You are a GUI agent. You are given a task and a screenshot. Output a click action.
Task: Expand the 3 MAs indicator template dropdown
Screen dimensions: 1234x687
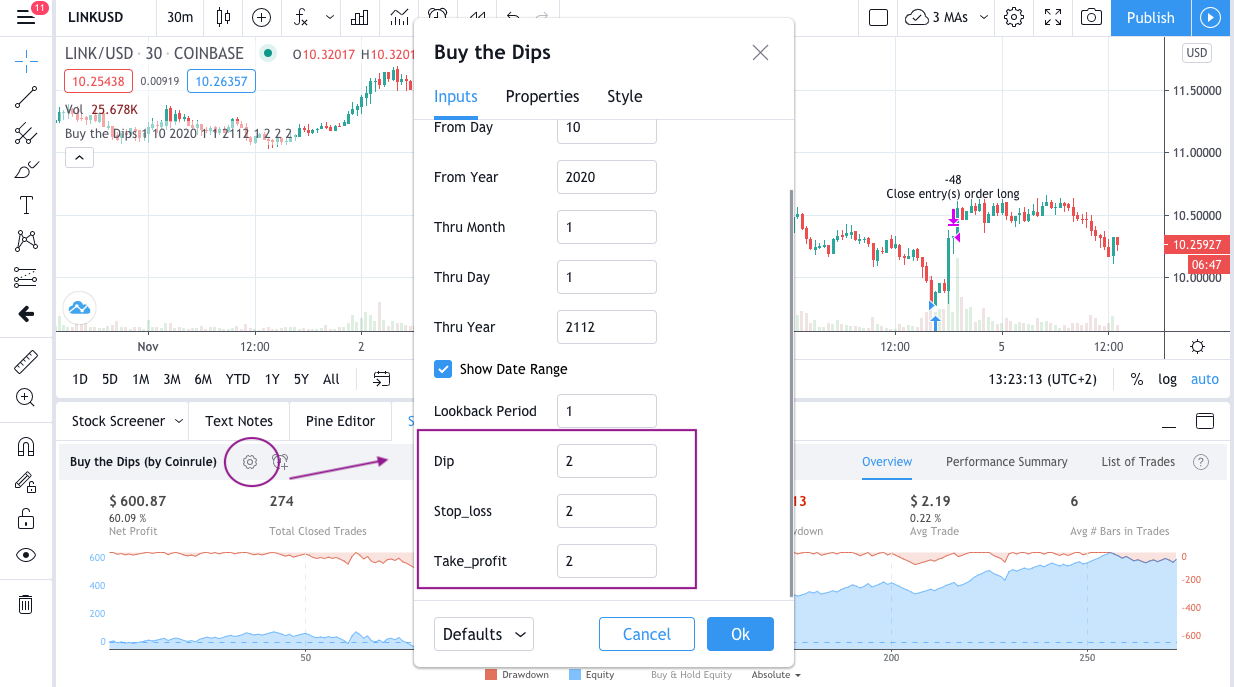982,17
